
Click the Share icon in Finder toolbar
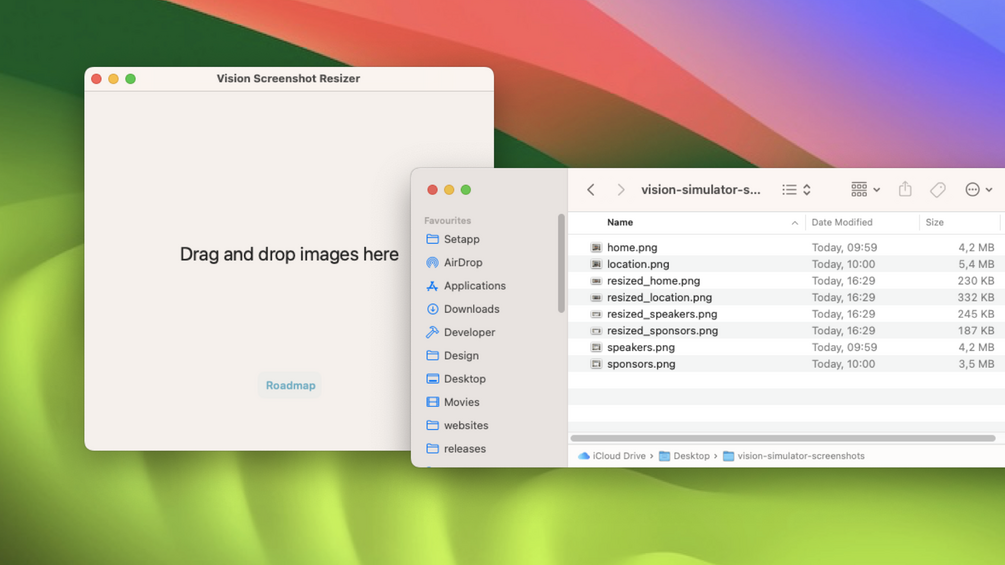[x=905, y=189]
